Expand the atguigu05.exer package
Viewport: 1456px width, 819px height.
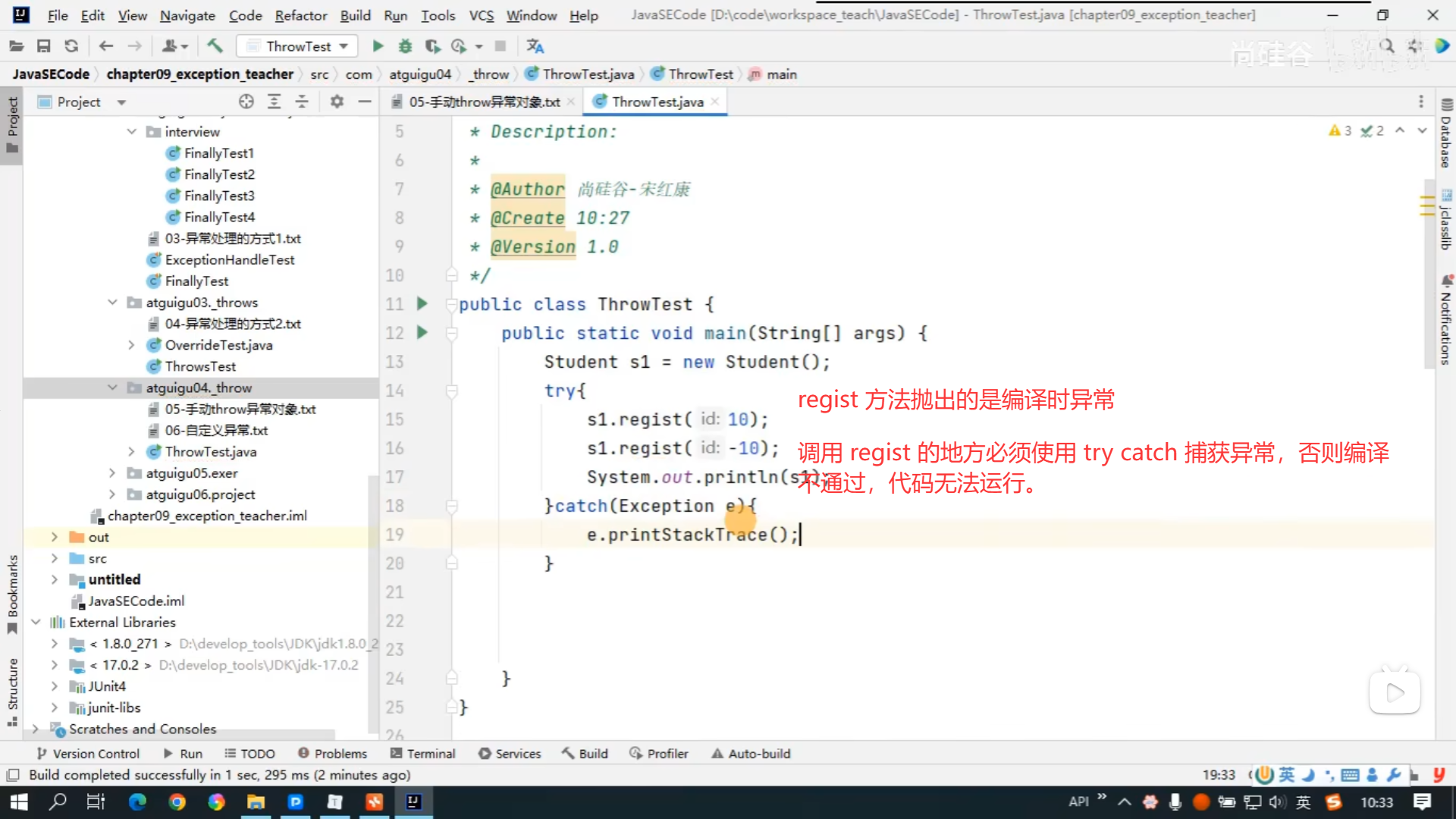[112, 473]
